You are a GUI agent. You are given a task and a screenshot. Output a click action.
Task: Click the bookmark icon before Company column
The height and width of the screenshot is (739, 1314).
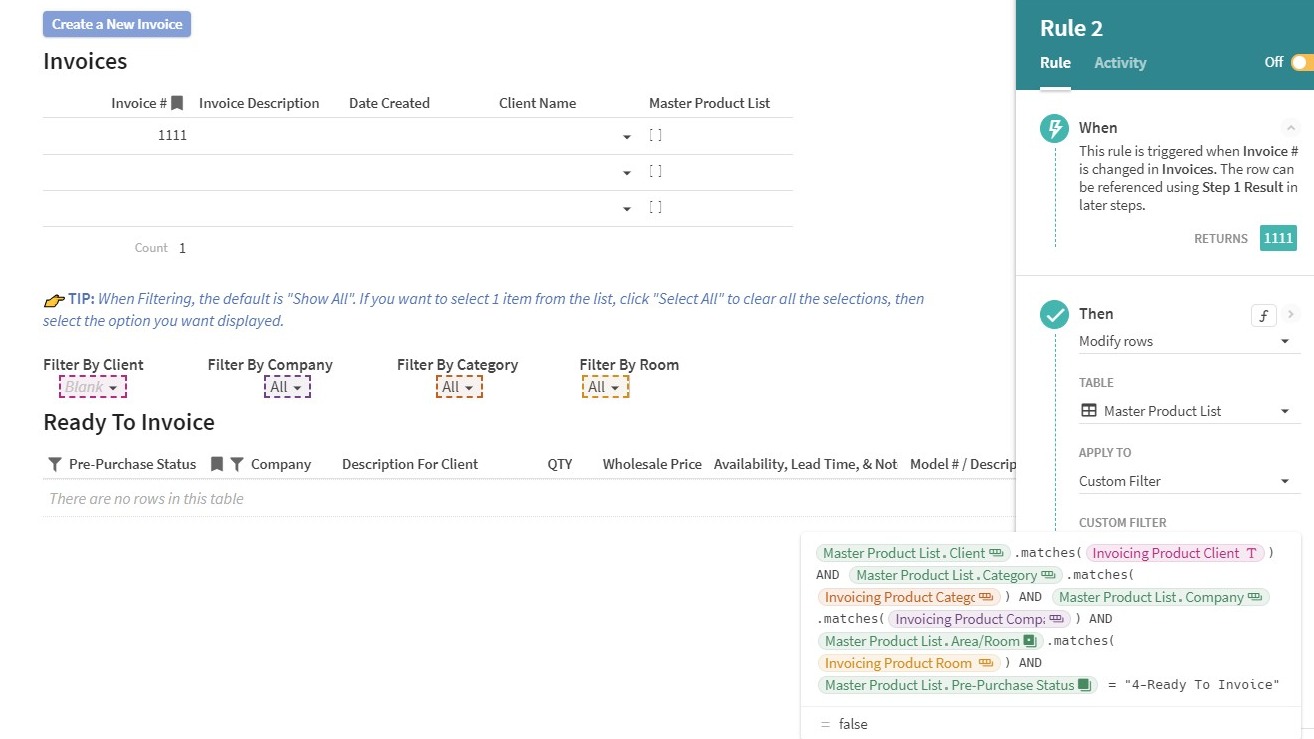coord(217,464)
